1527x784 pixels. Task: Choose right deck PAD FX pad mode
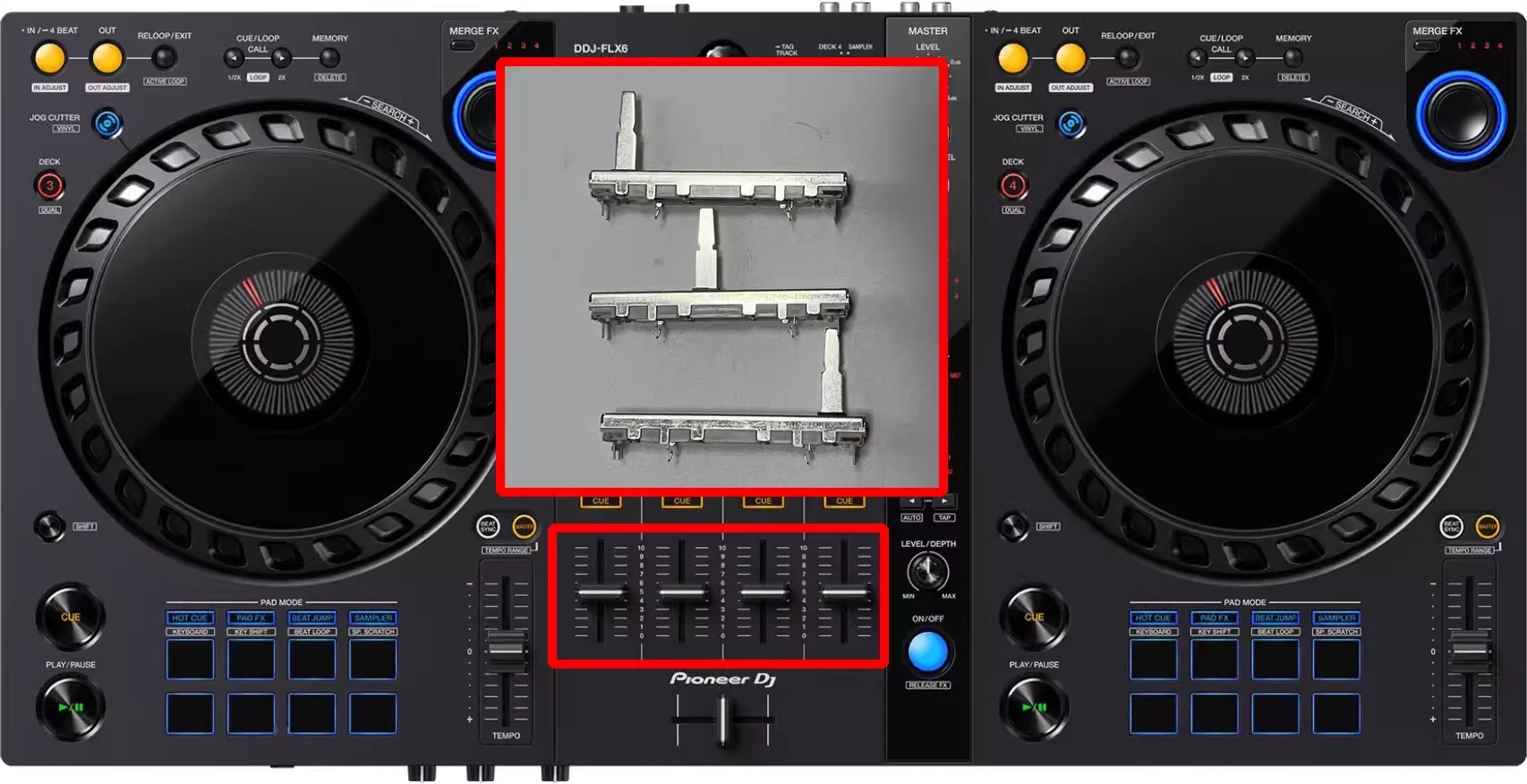click(1215, 618)
